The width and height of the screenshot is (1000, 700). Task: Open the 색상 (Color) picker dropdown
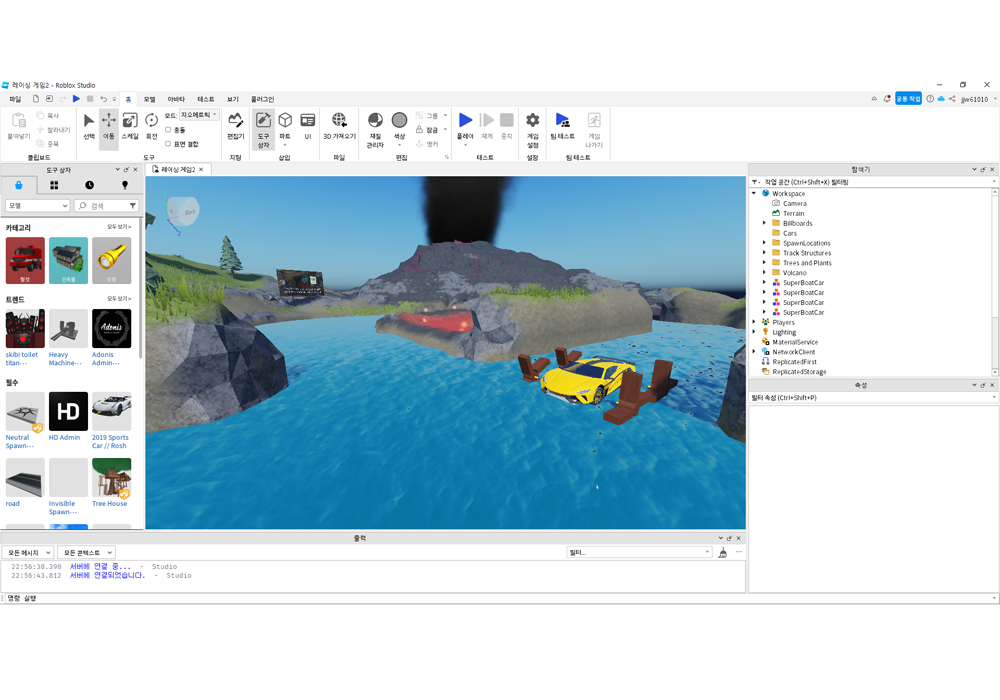coord(399,145)
